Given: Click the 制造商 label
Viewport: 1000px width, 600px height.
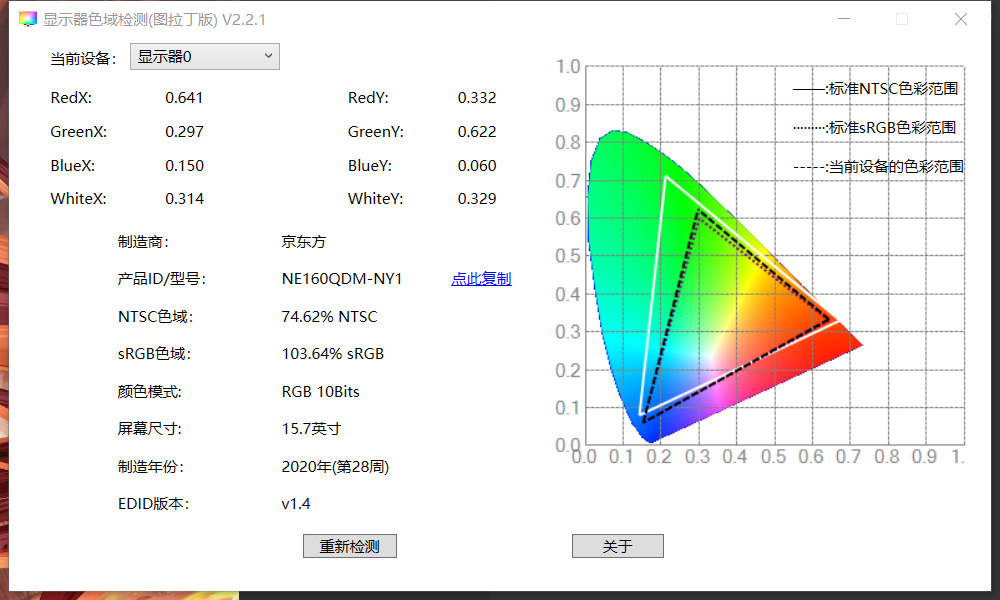Looking at the screenshot, I should tap(143, 242).
